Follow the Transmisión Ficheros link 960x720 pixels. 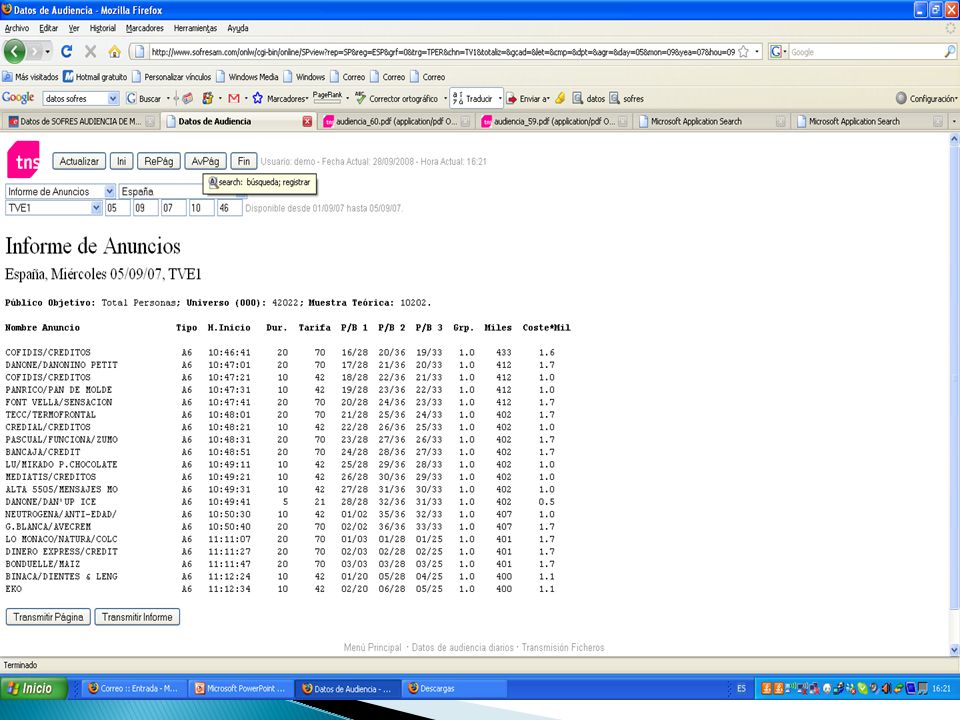click(563, 648)
